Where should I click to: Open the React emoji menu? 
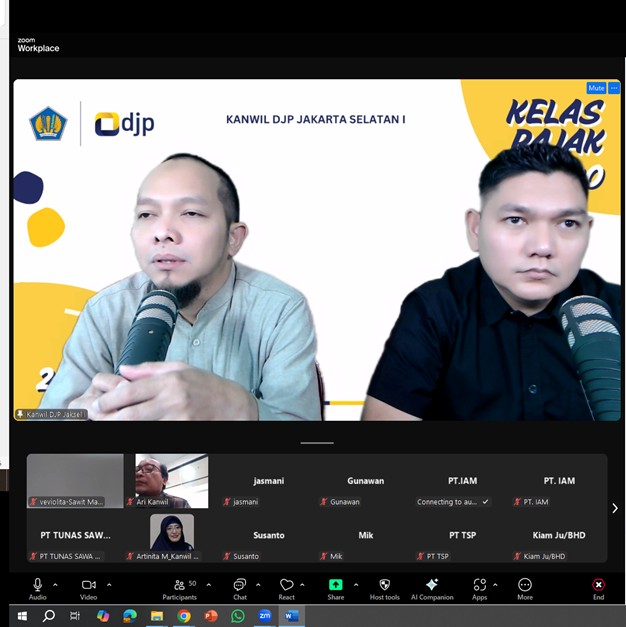pos(286,585)
